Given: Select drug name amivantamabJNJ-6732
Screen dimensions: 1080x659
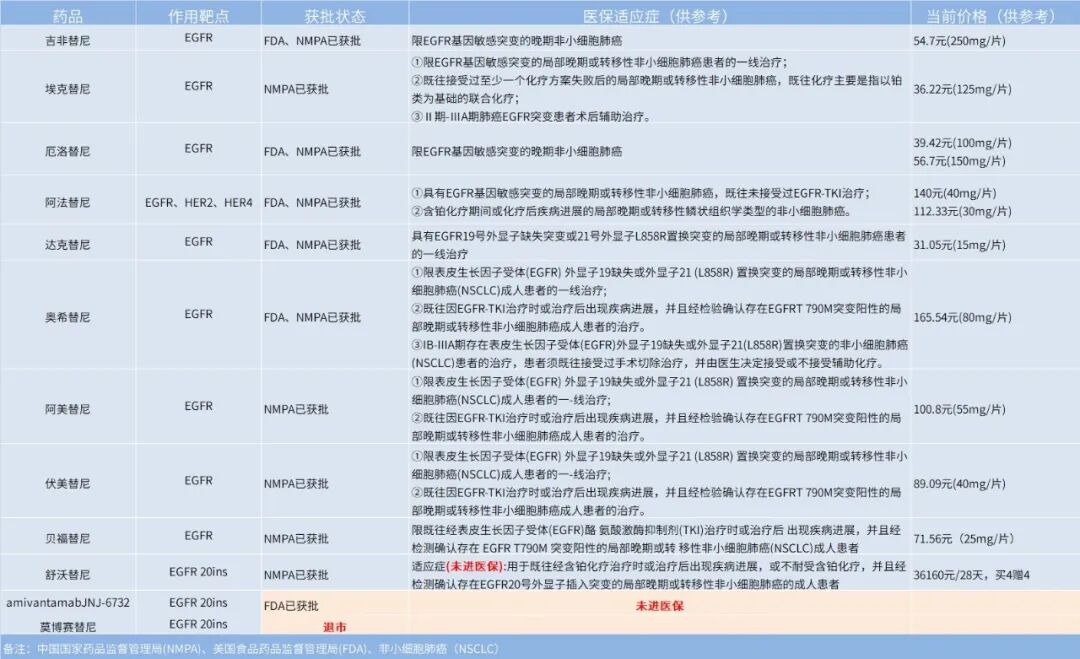Looking at the screenshot, I should 68,603.
